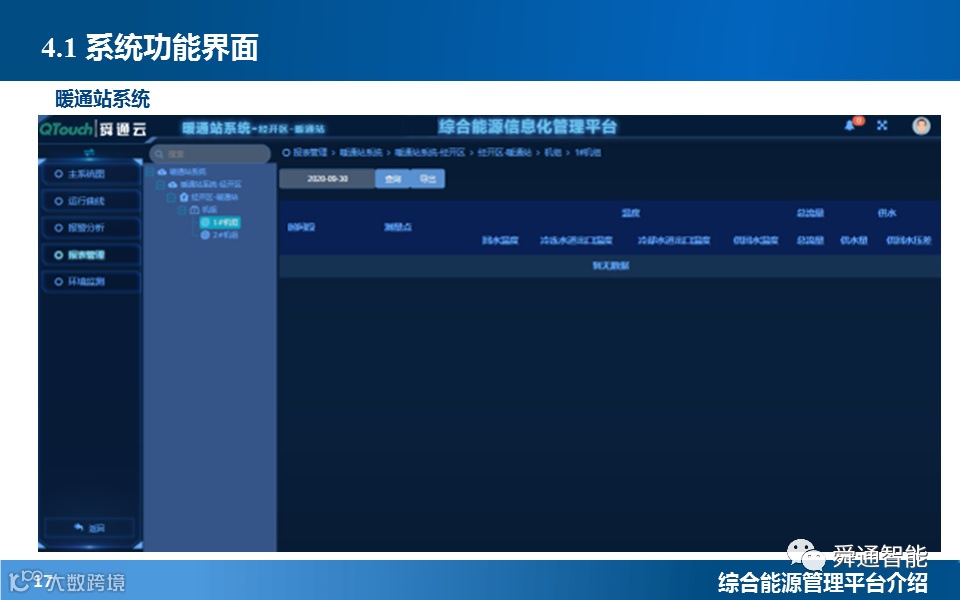Open the 环境监测 menu item
This screenshot has height=600, width=960.
click(91, 282)
